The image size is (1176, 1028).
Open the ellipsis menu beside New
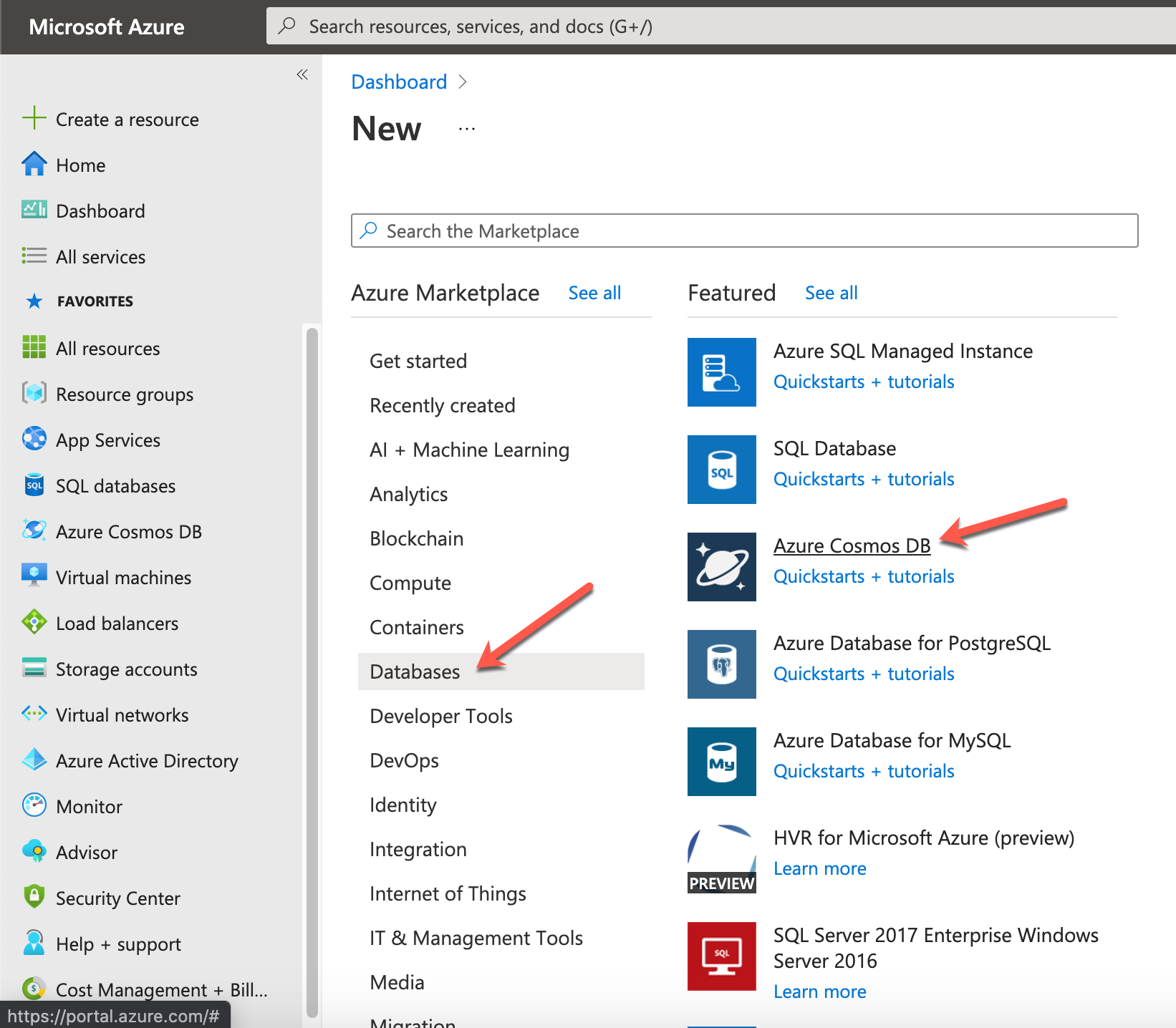pos(467,130)
